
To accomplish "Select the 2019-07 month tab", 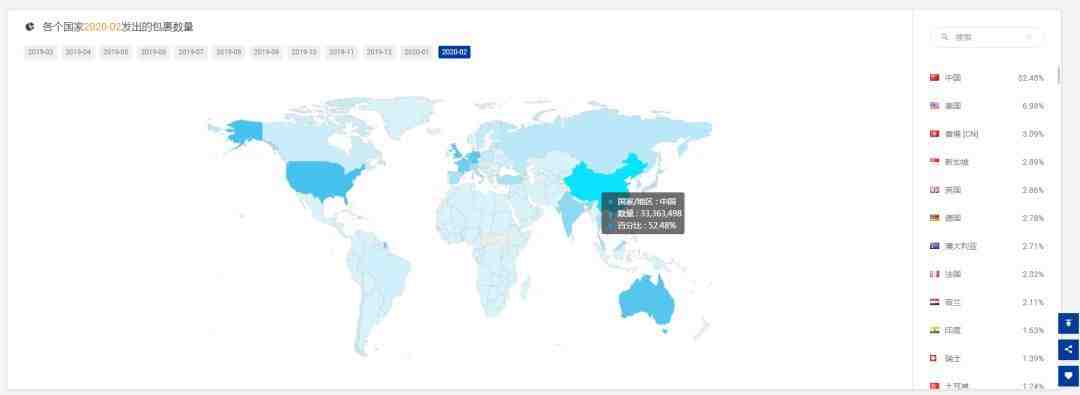I will (191, 52).
